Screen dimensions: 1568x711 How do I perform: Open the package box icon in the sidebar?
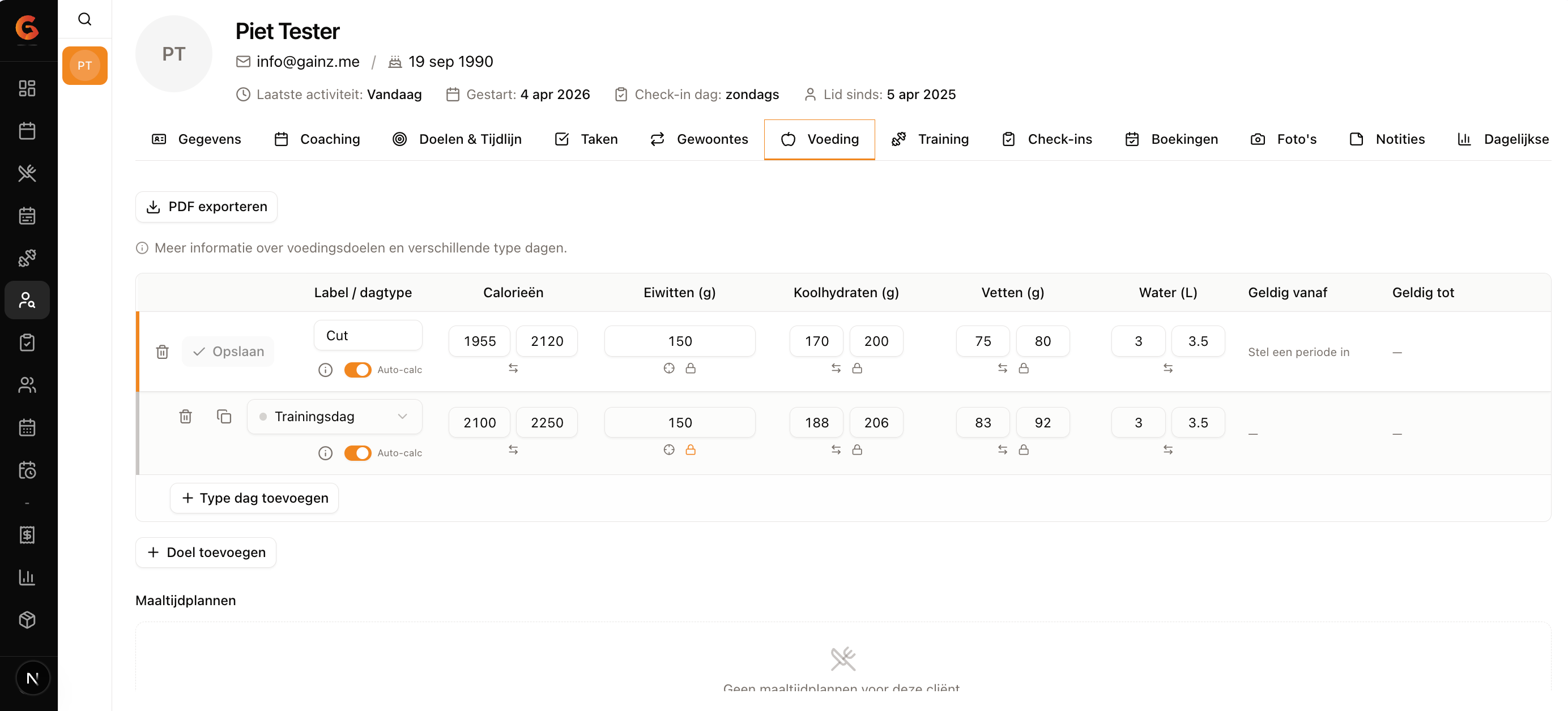[x=27, y=620]
